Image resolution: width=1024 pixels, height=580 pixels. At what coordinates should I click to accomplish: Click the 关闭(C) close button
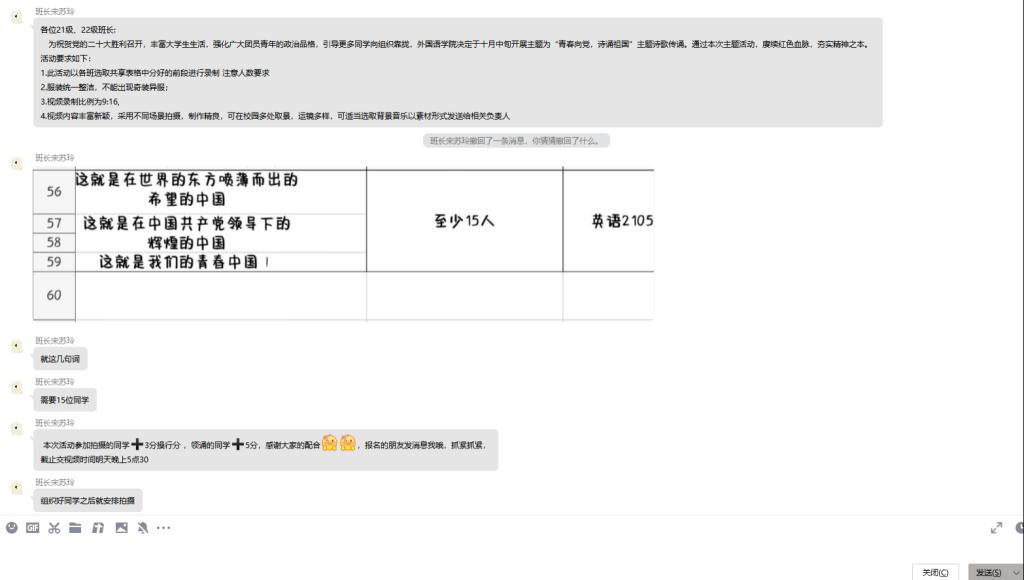point(934,572)
